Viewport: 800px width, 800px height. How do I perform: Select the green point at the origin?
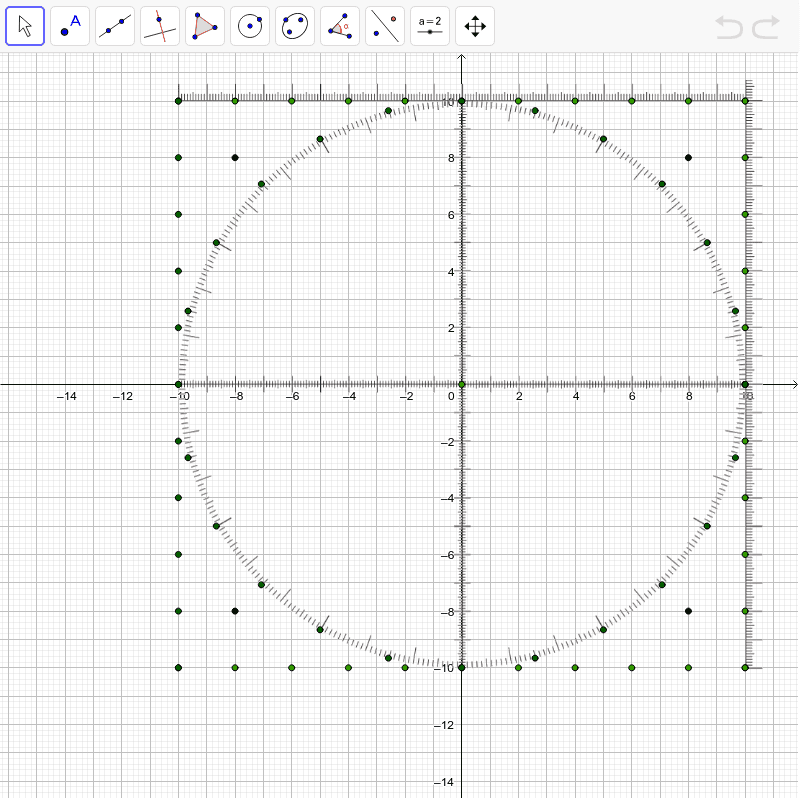click(x=461, y=384)
